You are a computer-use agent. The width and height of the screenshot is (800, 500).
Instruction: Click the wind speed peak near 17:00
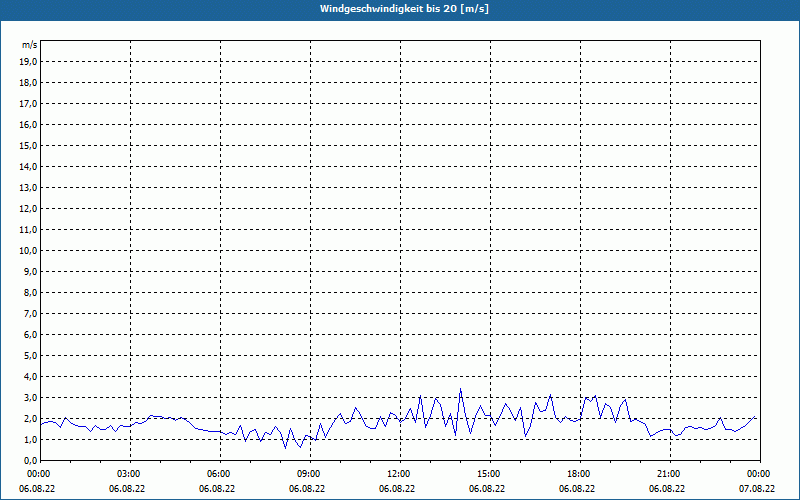pyautogui.click(x=551, y=395)
